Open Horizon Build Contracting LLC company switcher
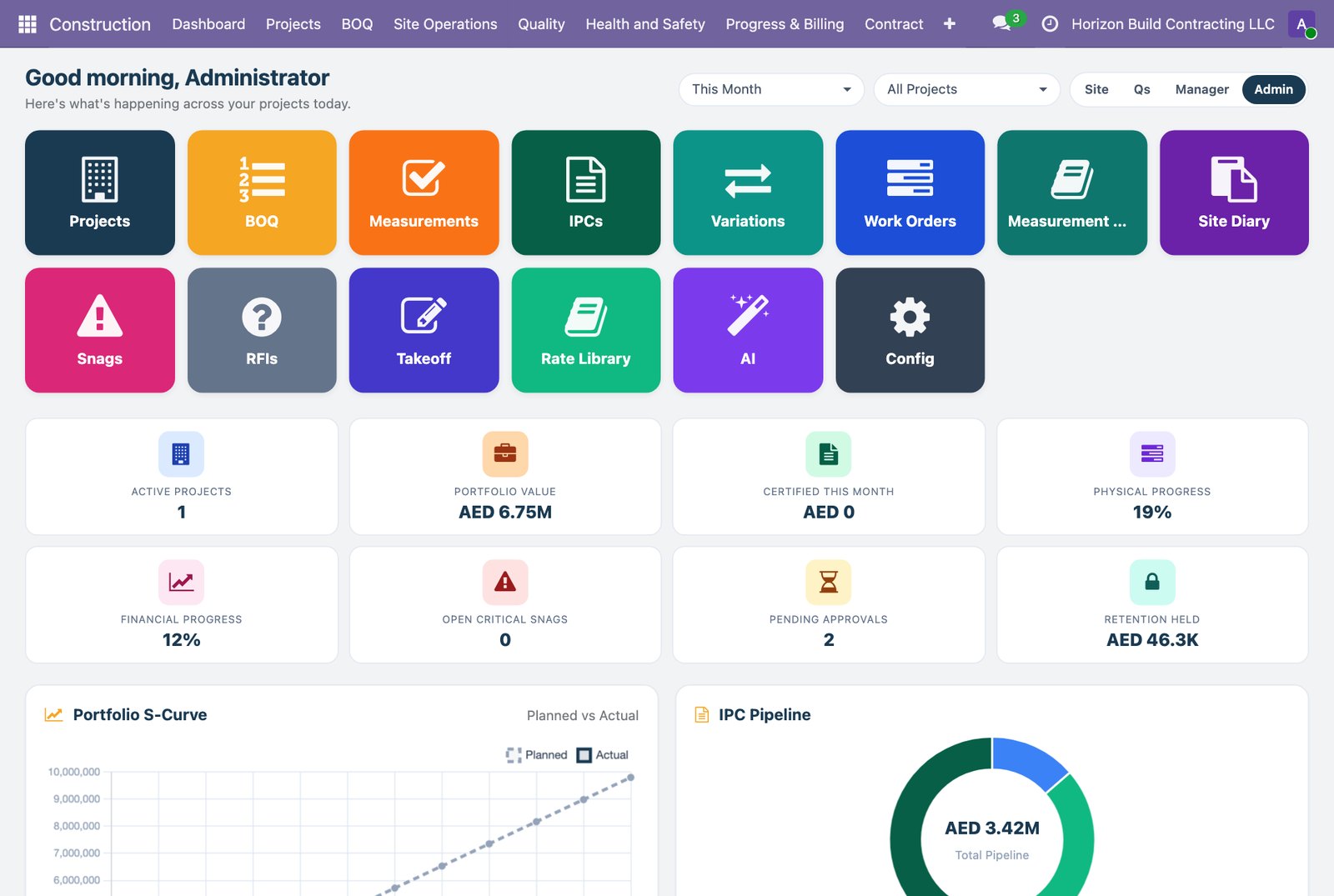 1172,24
